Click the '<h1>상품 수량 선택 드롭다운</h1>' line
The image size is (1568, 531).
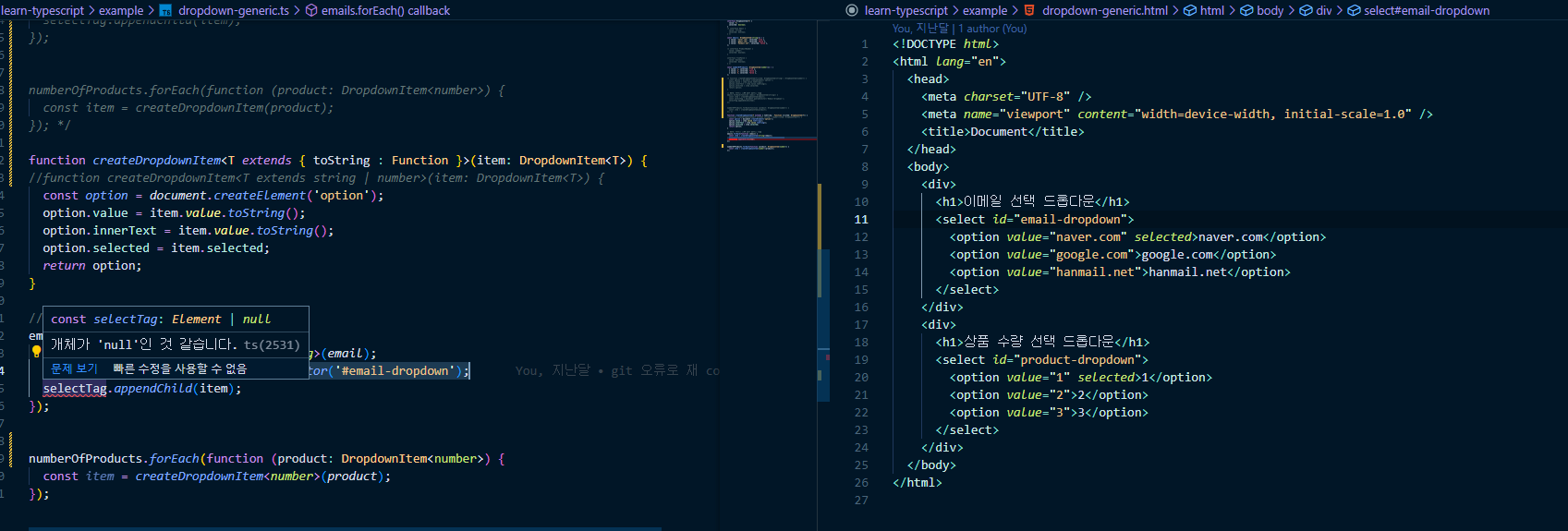coord(1042,342)
